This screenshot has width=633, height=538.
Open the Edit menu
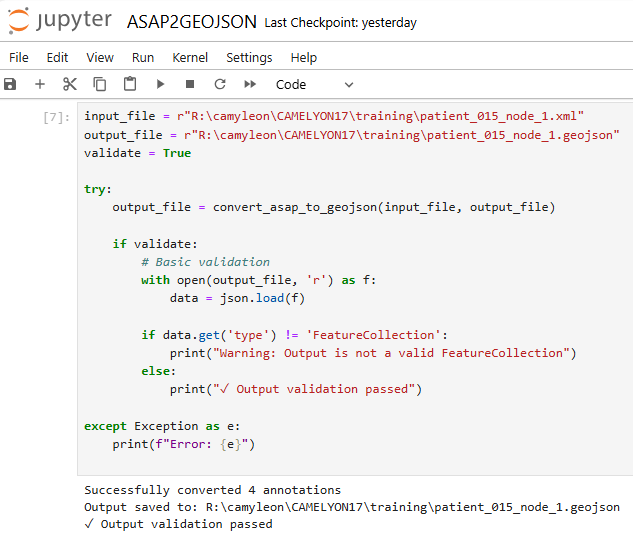(x=57, y=58)
